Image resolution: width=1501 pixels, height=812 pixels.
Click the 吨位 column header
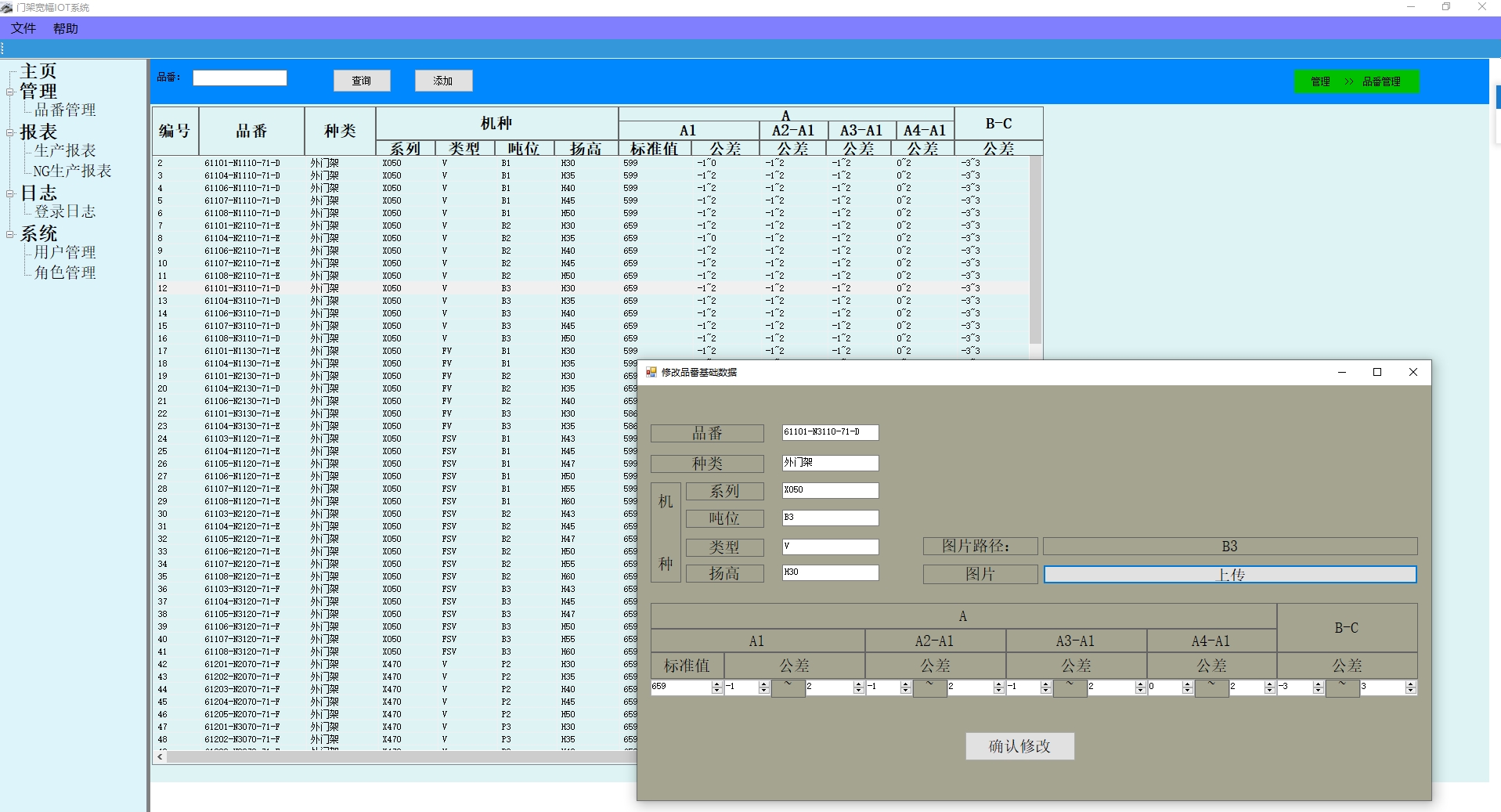(x=523, y=148)
